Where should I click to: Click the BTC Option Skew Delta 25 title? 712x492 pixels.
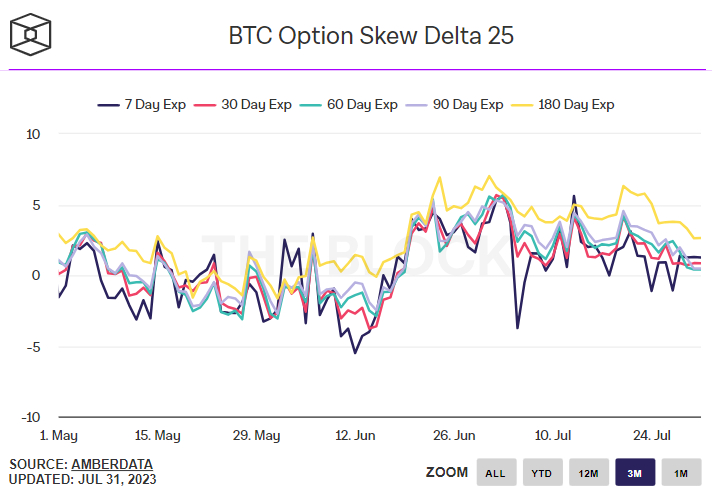coord(371,35)
